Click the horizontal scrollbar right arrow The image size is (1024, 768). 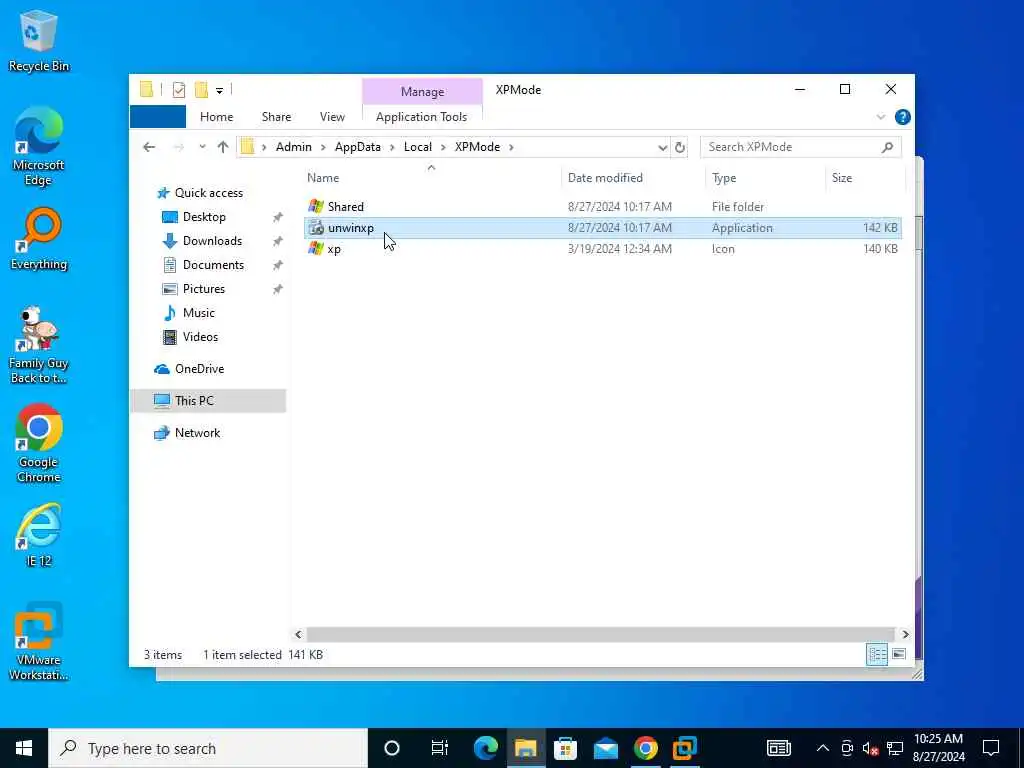[x=905, y=634]
